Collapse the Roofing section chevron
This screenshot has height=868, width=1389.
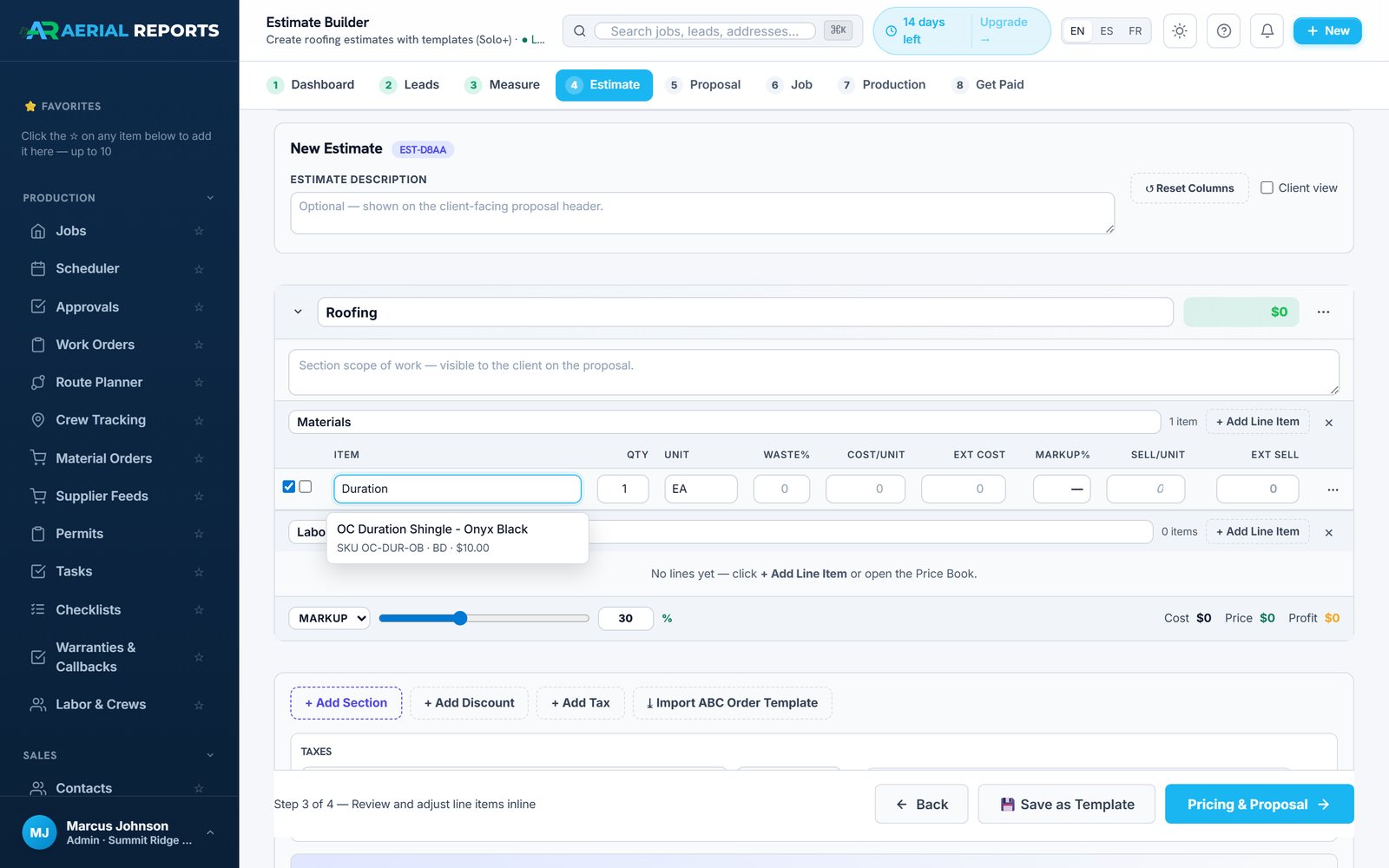298,312
